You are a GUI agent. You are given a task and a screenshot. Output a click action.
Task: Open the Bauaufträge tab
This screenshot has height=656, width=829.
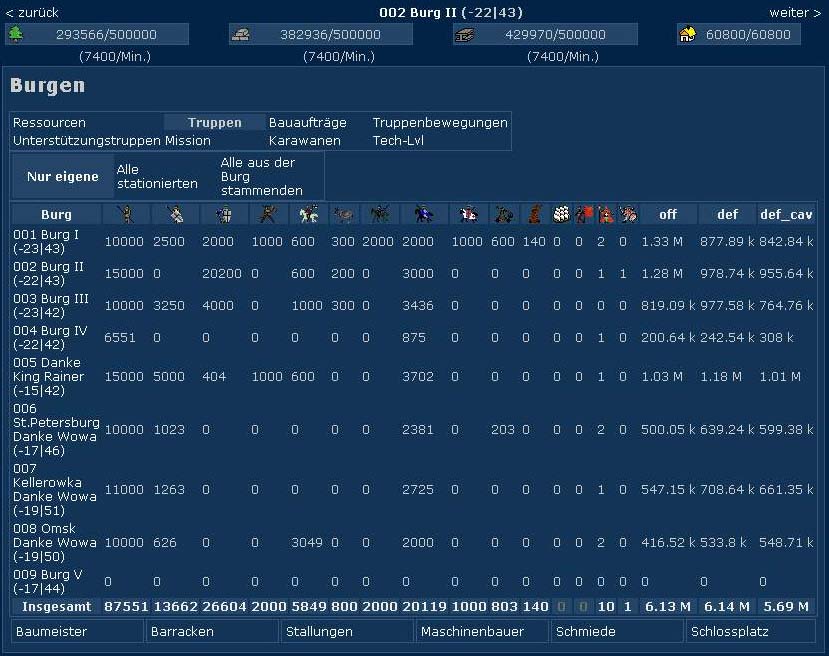pyautogui.click(x=307, y=122)
